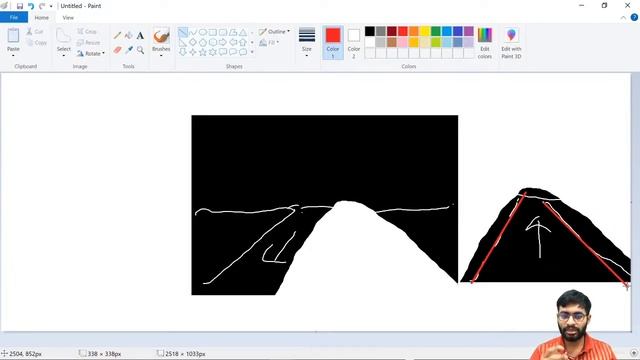This screenshot has width=640, height=360.
Task: Choose the Diamond shape
Action: pyautogui.click(x=193, y=42)
